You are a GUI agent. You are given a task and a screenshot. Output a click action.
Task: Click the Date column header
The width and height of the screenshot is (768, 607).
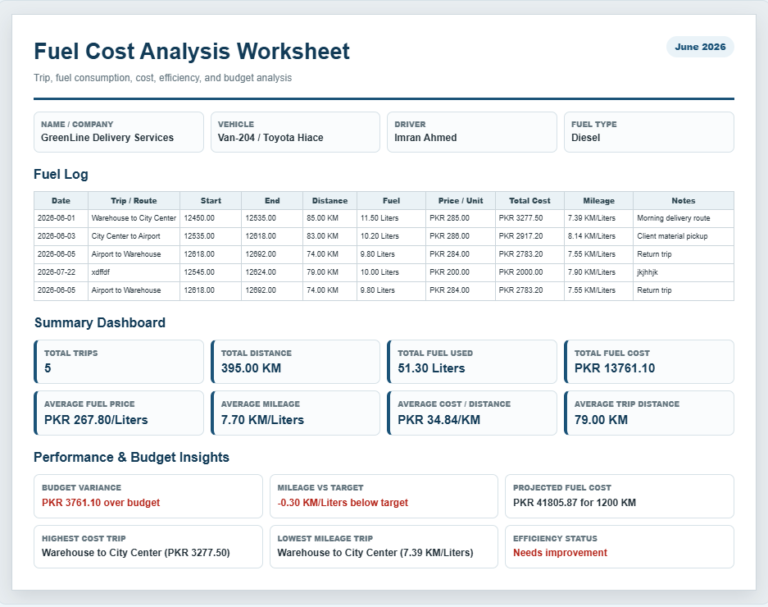(x=61, y=201)
